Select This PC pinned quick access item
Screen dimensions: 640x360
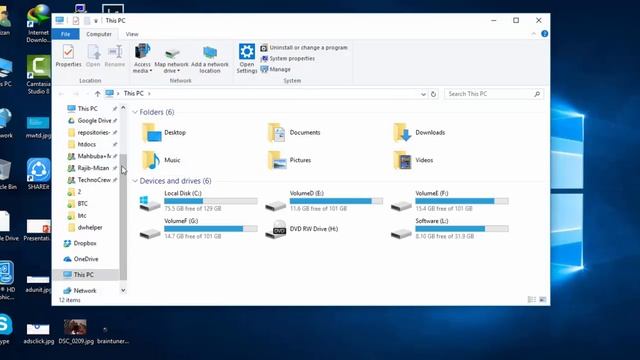tap(87, 109)
